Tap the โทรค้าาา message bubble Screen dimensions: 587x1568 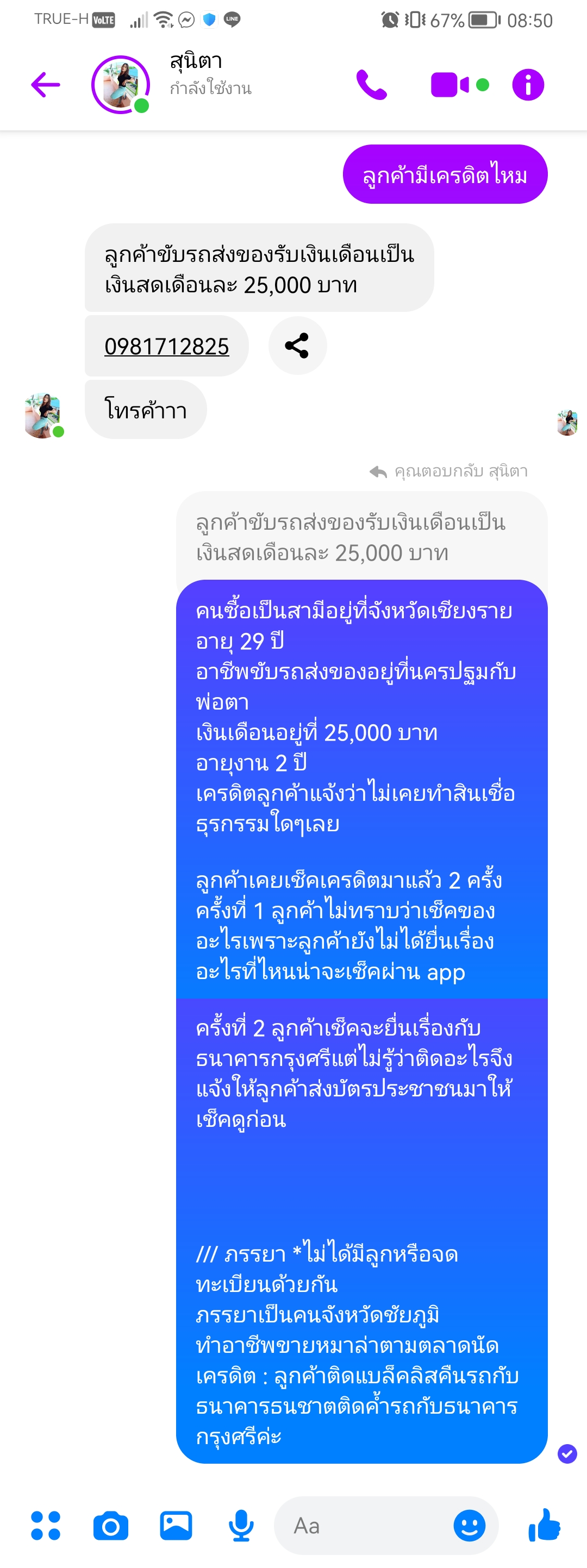[x=146, y=410]
